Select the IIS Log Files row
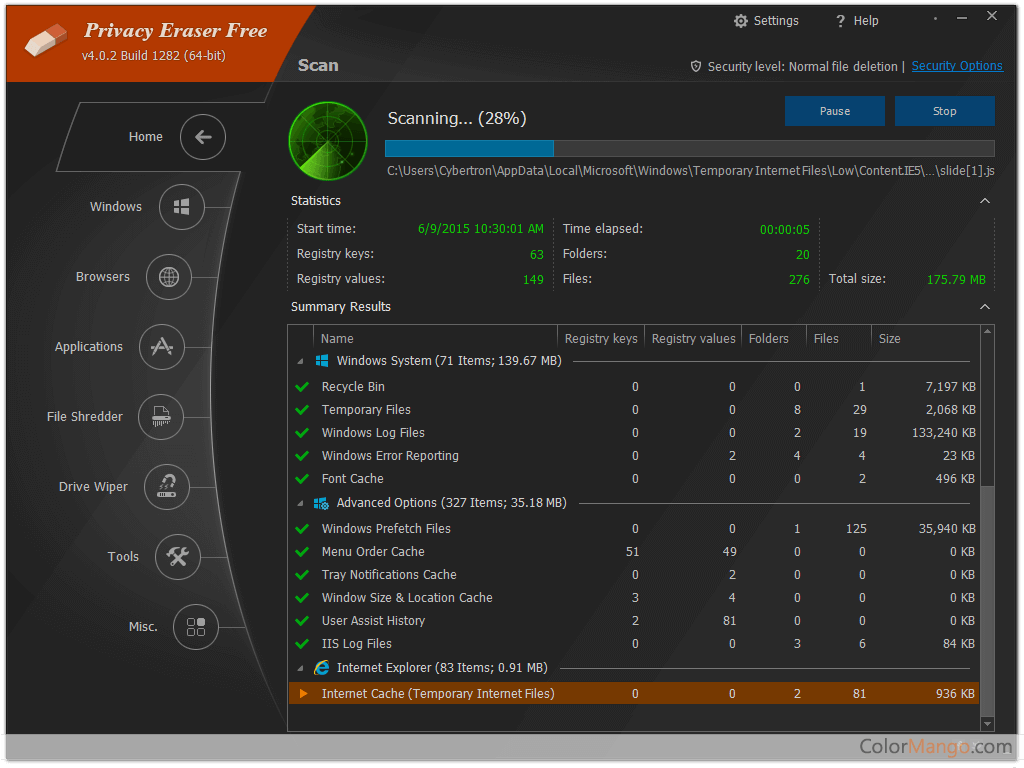Image resolution: width=1024 pixels, height=768 pixels. (x=634, y=644)
